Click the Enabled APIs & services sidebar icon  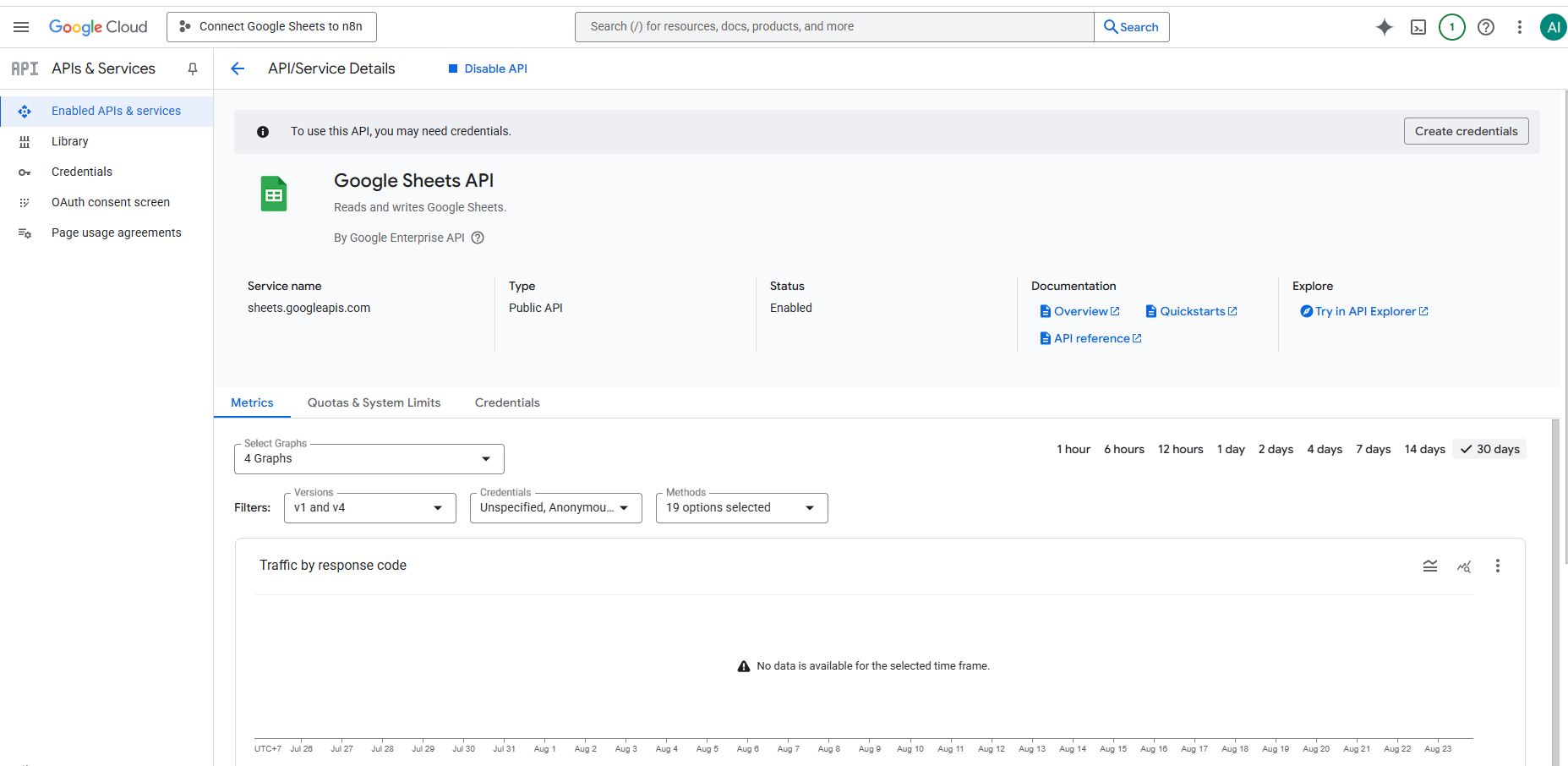coord(25,111)
